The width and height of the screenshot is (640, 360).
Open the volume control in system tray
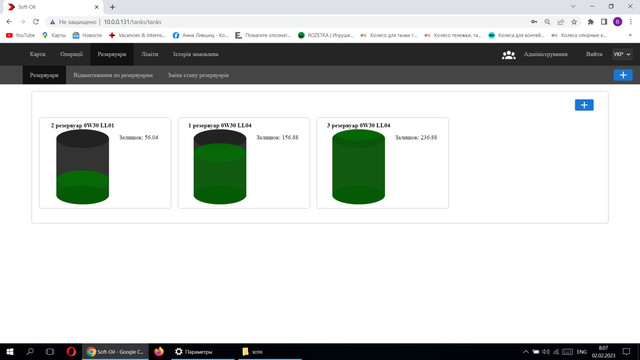coord(546,351)
